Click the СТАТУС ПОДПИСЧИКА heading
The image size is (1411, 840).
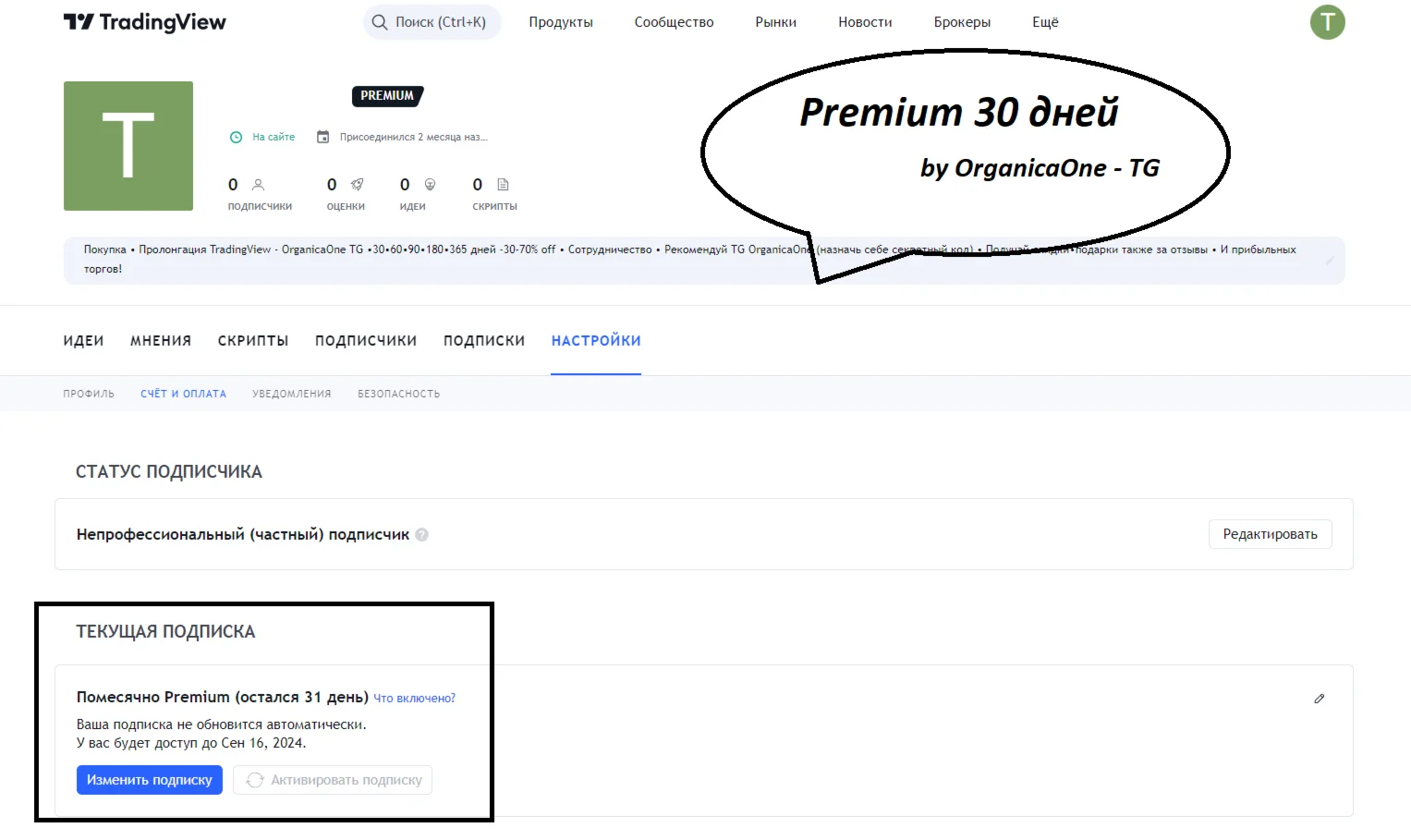click(x=169, y=472)
